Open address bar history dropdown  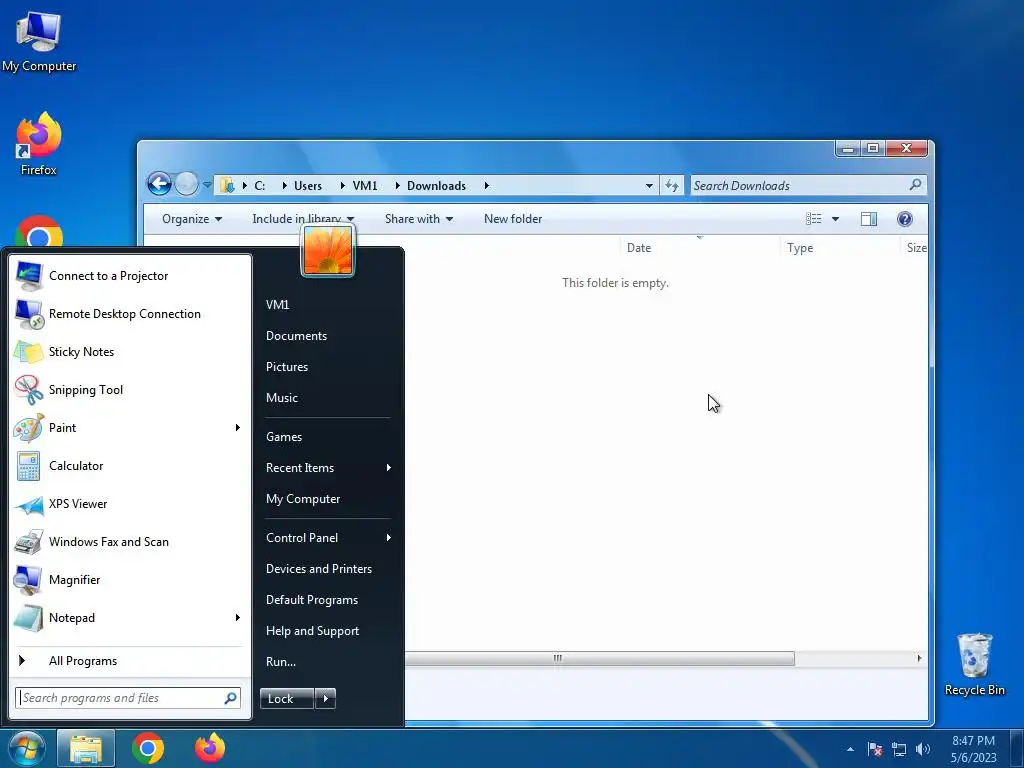(649, 185)
